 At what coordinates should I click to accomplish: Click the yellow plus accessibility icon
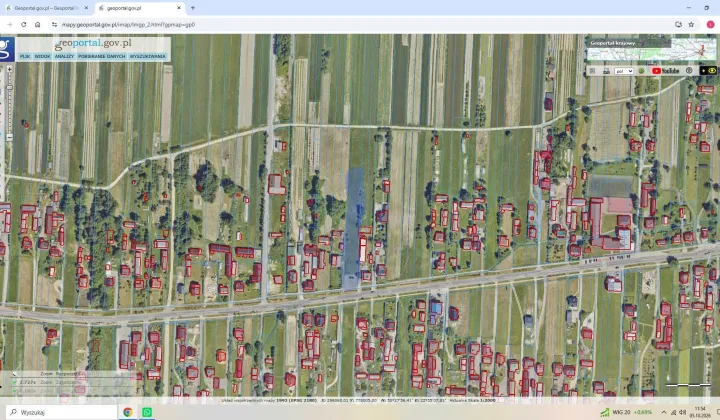[703, 71]
